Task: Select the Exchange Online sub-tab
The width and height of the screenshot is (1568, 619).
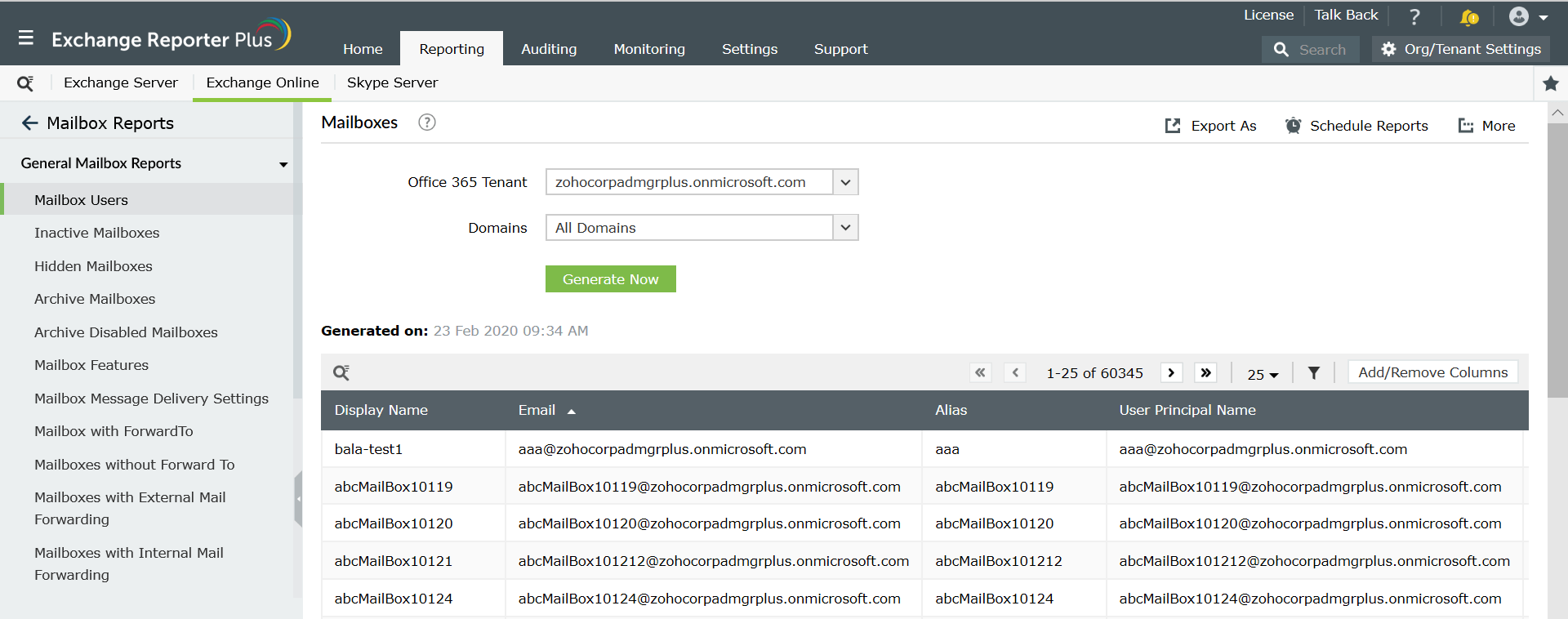Action: (x=262, y=82)
